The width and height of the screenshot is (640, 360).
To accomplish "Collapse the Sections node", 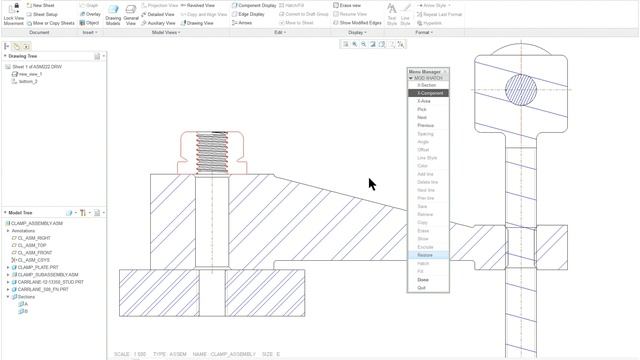I will (x=8, y=297).
